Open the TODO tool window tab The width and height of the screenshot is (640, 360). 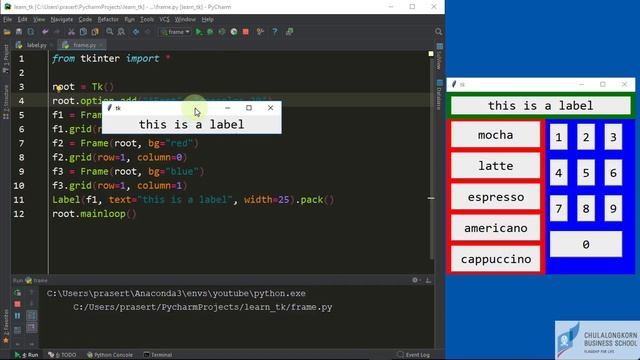[x=62, y=355]
